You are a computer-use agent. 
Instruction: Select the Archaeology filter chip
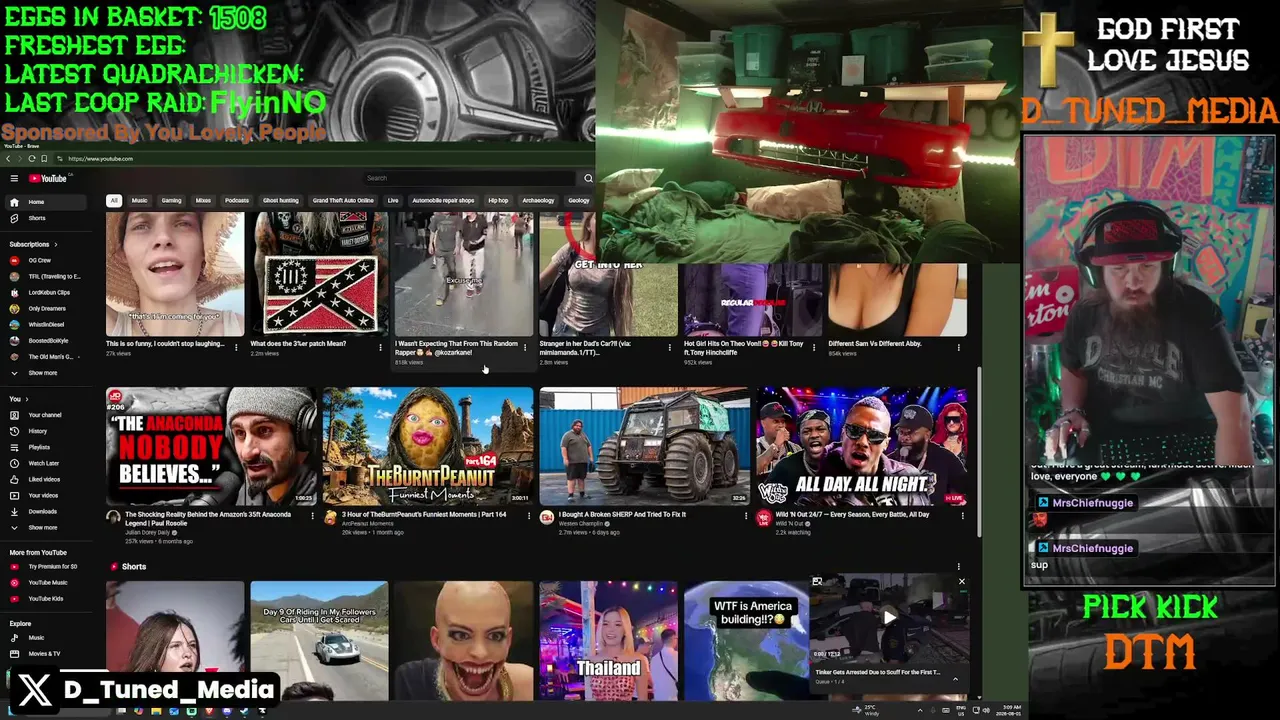pyautogui.click(x=538, y=200)
